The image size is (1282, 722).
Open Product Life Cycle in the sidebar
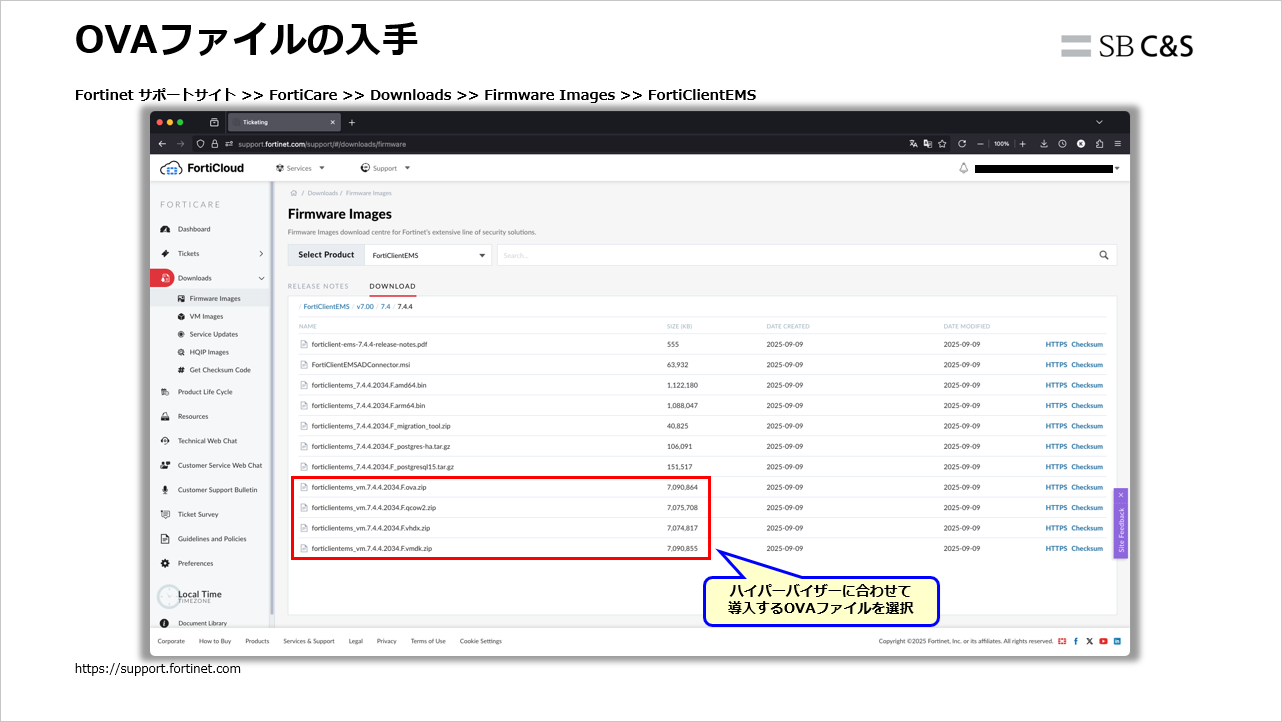point(205,392)
